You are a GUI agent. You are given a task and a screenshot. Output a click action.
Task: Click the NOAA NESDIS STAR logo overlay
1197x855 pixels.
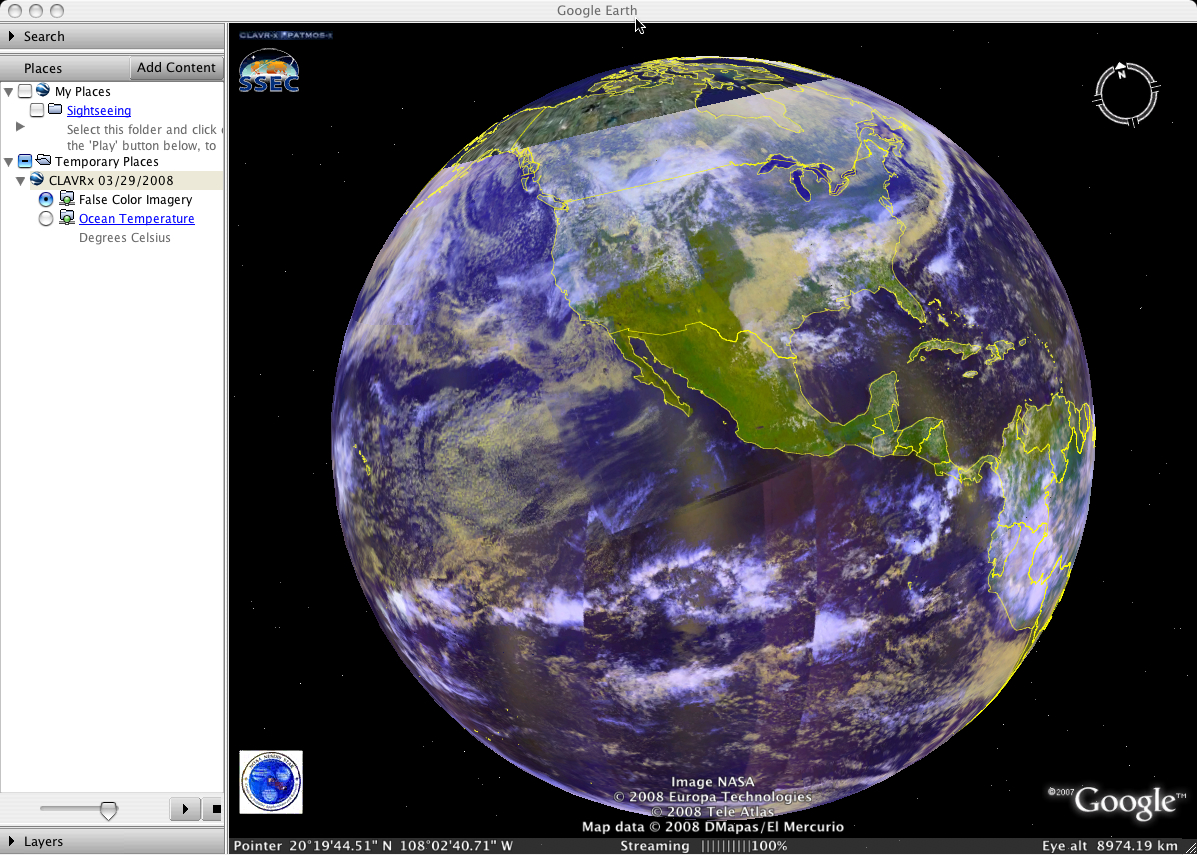point(271,782)
